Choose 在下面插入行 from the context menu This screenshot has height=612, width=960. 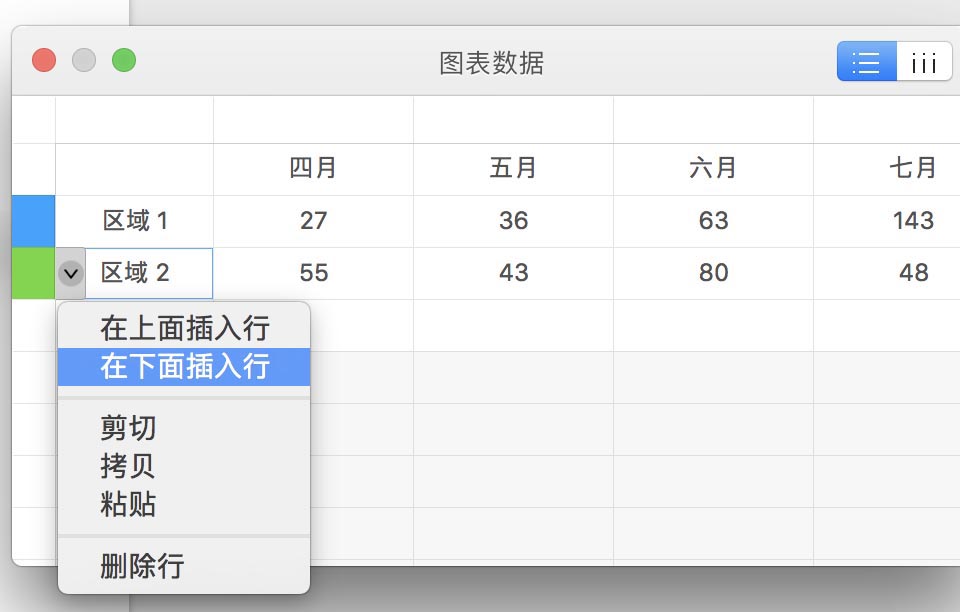[184, 367]
